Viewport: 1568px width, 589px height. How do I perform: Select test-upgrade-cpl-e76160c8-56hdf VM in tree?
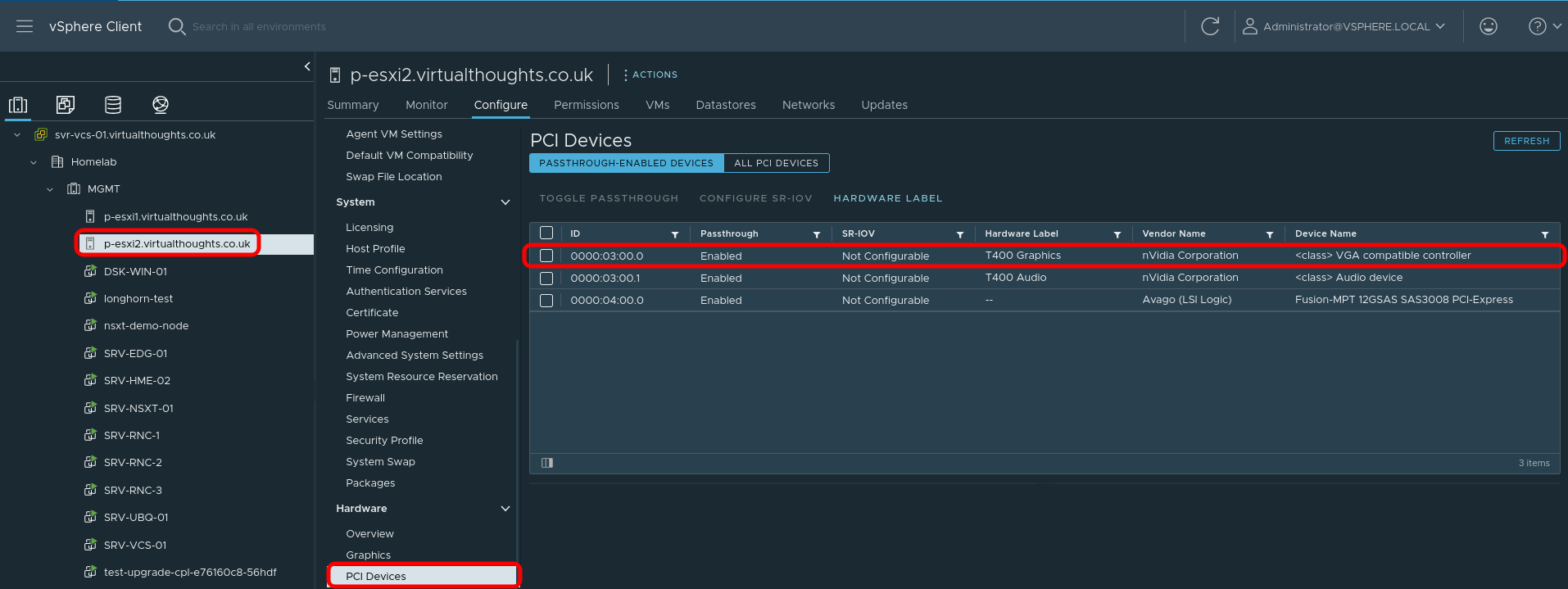190,572
